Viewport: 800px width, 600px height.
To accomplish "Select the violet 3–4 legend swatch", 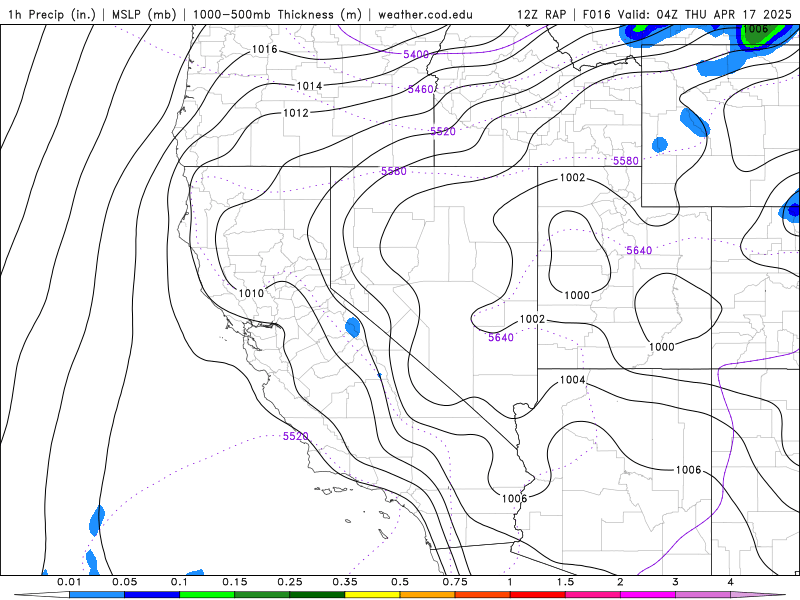I will point(703,595).
